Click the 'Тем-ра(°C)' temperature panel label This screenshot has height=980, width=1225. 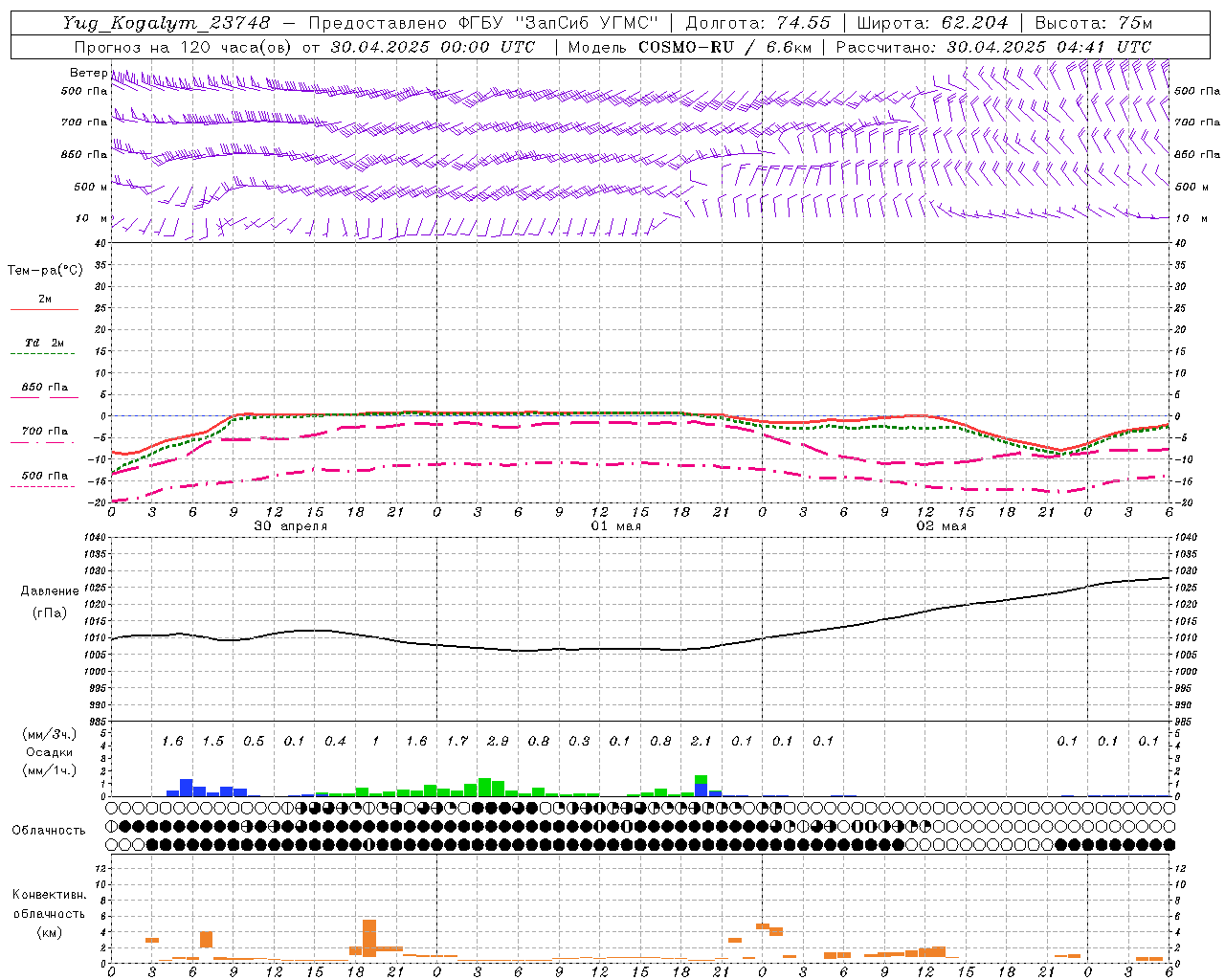pos(45,271)
